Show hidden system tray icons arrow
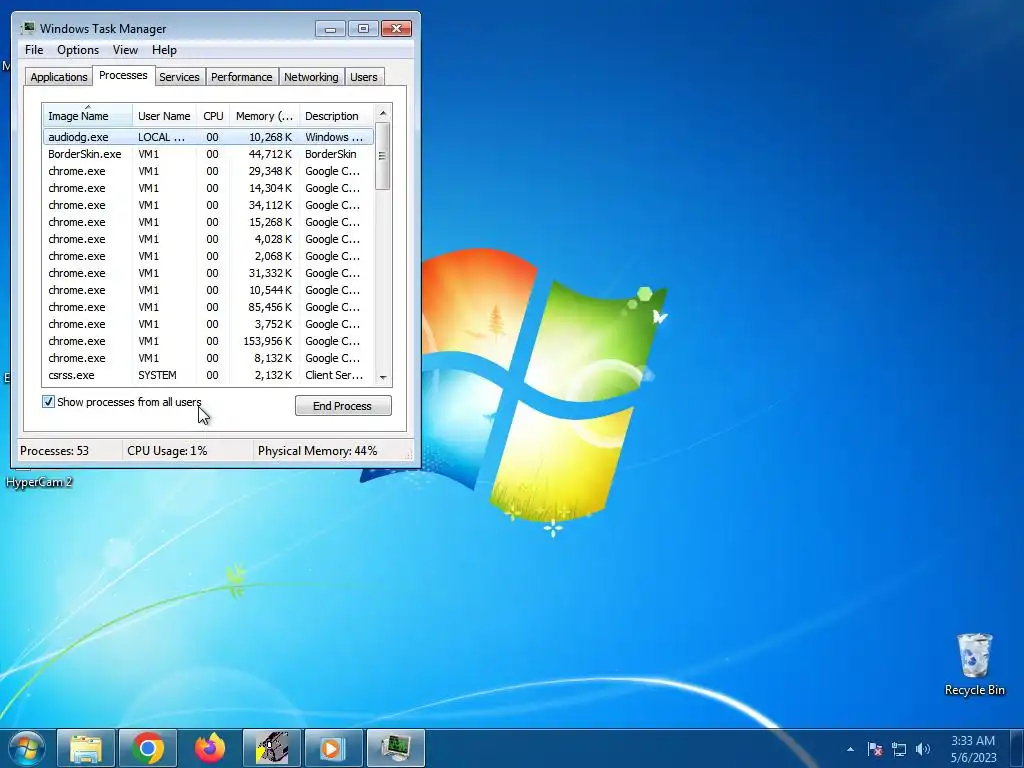The width and height of the screenshot is (1024, 768). point(850,749)
